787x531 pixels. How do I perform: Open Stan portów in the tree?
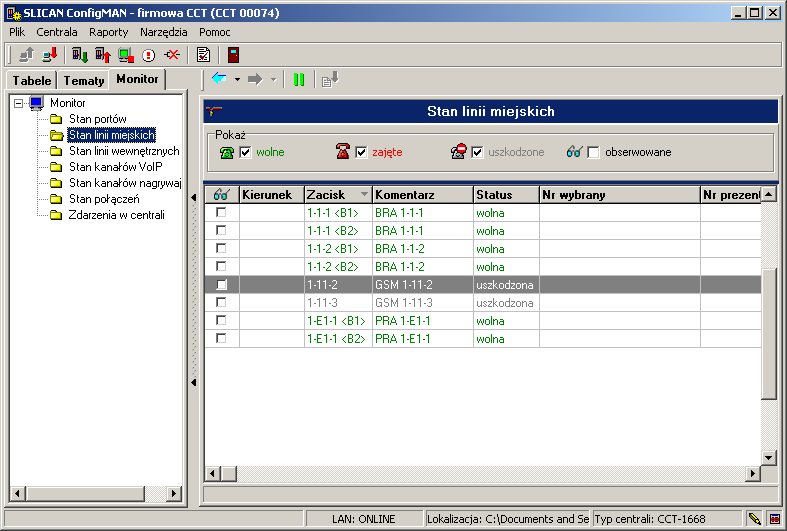click(x=98, y=119)
